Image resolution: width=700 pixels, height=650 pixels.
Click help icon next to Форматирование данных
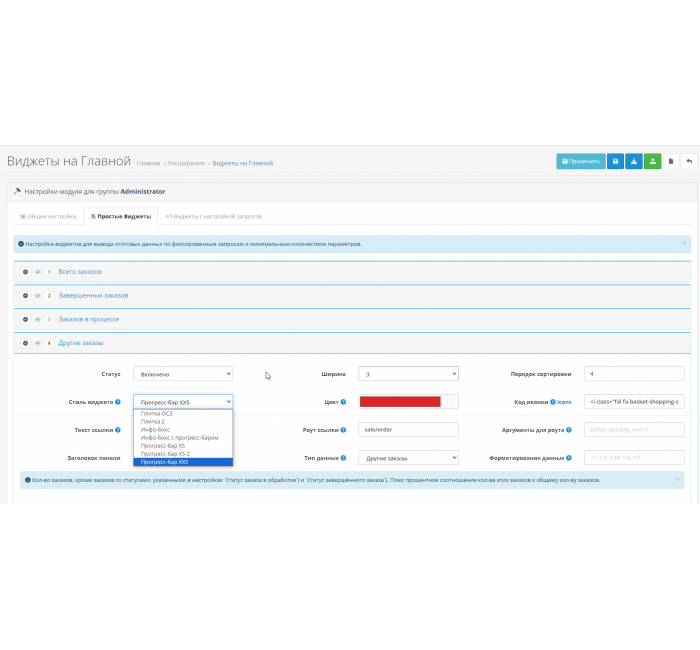569,458
